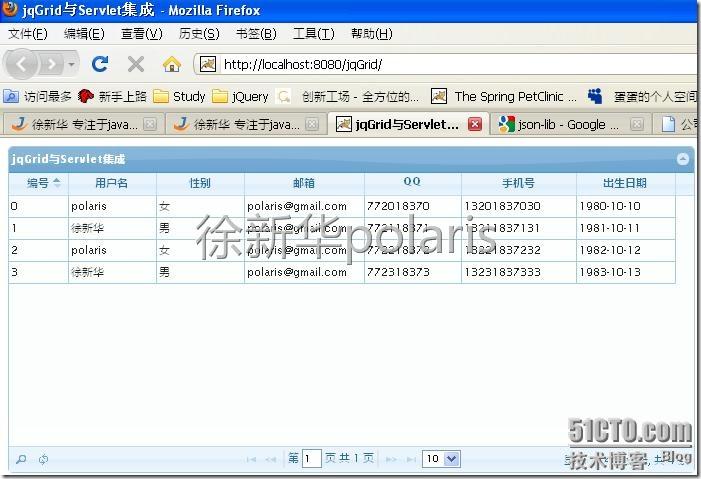The width and height of the screenshot is (701, 479).
Task: Sort by the 邮箱 column header
Action: (304, 183)
